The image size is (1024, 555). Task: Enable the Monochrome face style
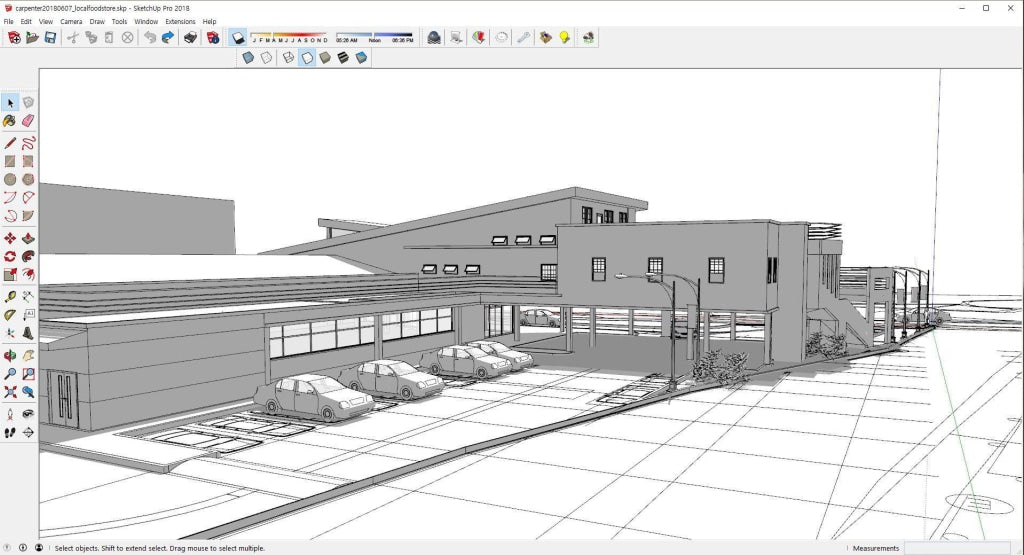(x=361, y=57)
